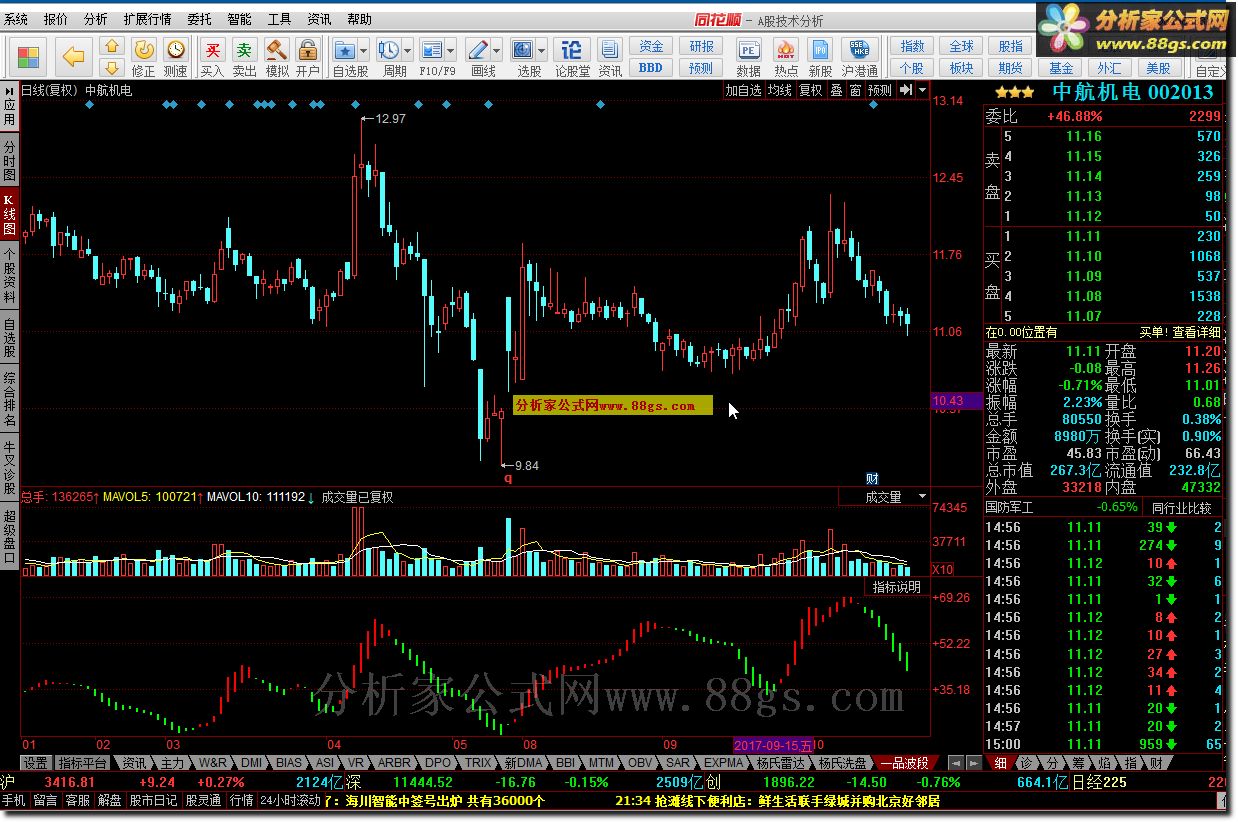Select the 杨氏雷达 indicator tab
Screen dimensions: 1238x822
[x=779, y=763]
